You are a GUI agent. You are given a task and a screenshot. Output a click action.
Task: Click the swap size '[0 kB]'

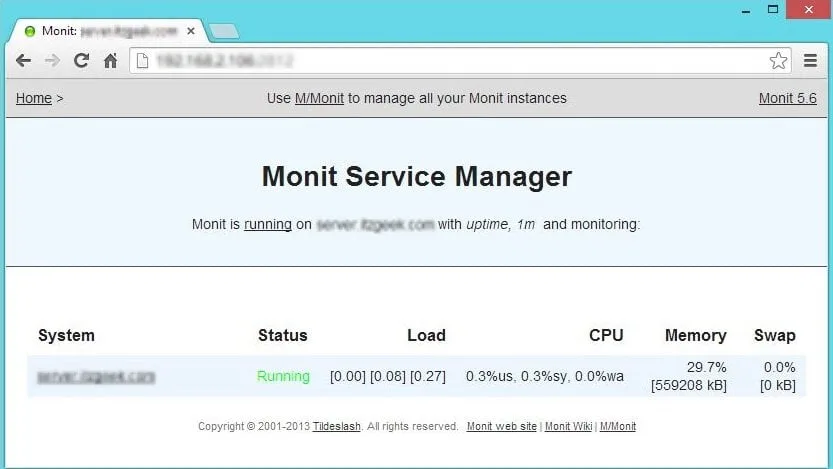pos(778,385)
